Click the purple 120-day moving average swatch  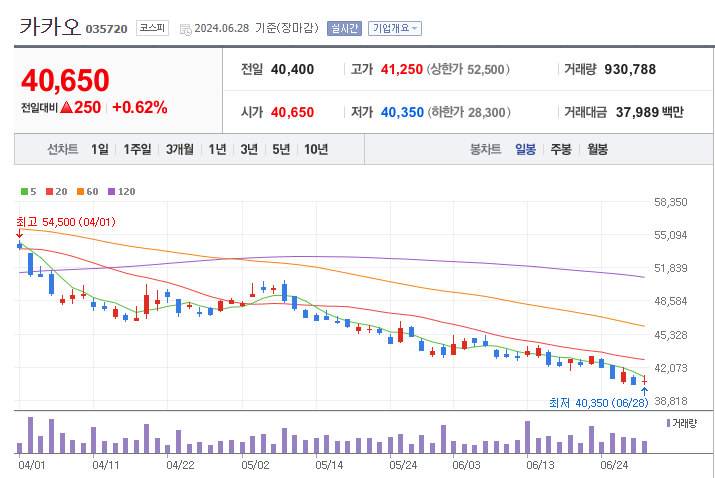pos(111,192)
